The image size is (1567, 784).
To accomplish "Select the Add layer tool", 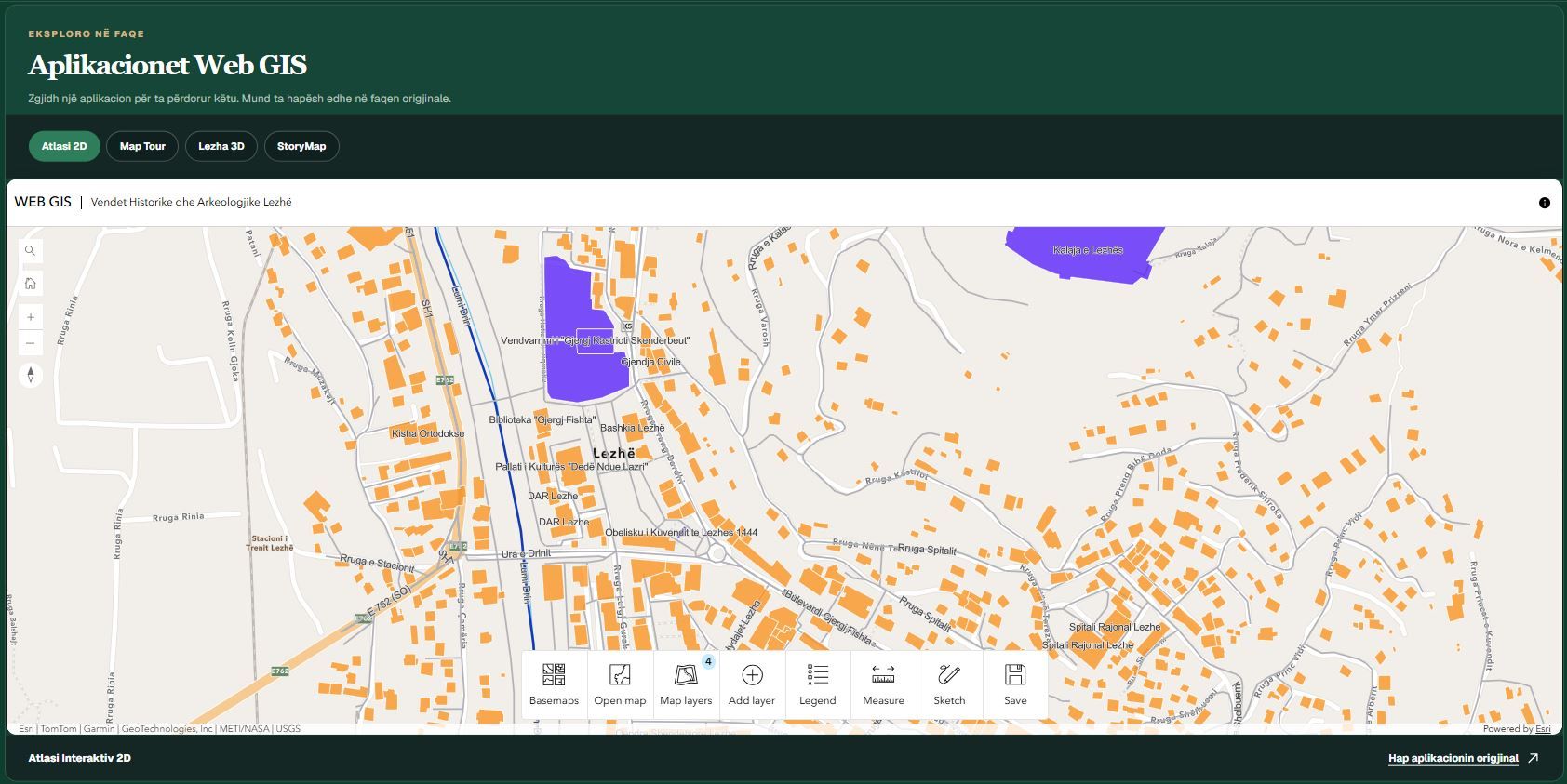I will click(x=752, y=684).
